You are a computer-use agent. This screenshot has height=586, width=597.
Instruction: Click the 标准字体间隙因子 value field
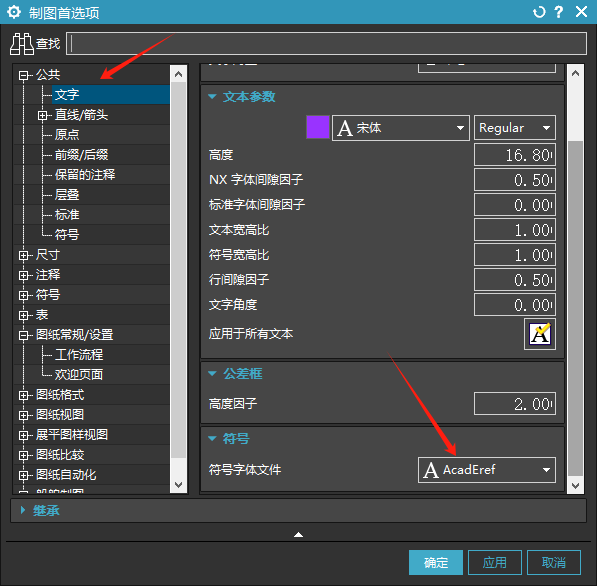tap(515, 205)
